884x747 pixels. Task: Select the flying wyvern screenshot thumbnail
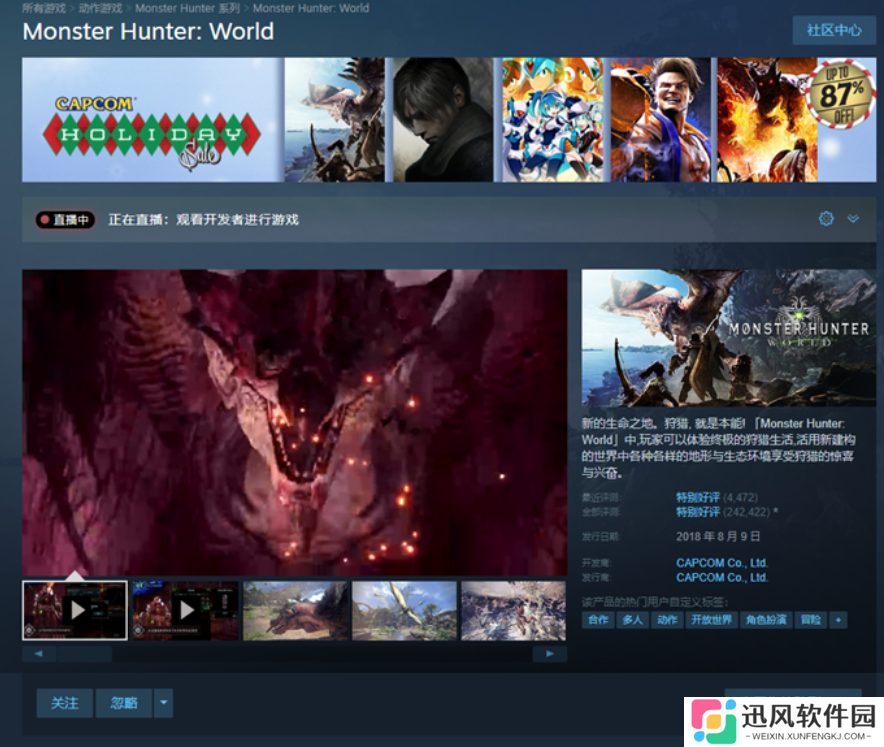click(x=404, y=611)
